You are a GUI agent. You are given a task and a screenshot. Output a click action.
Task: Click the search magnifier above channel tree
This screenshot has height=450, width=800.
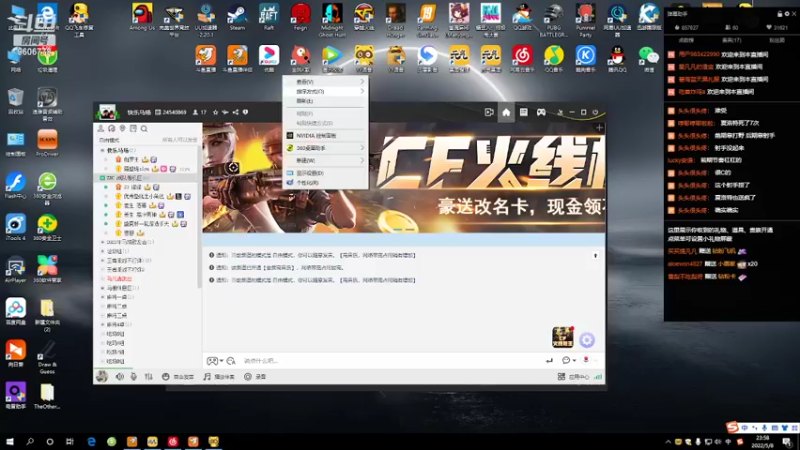point(144,129)
